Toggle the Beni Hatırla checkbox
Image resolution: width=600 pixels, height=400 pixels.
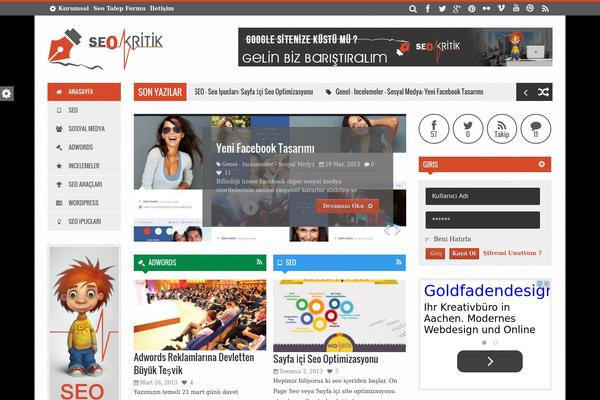427,239
